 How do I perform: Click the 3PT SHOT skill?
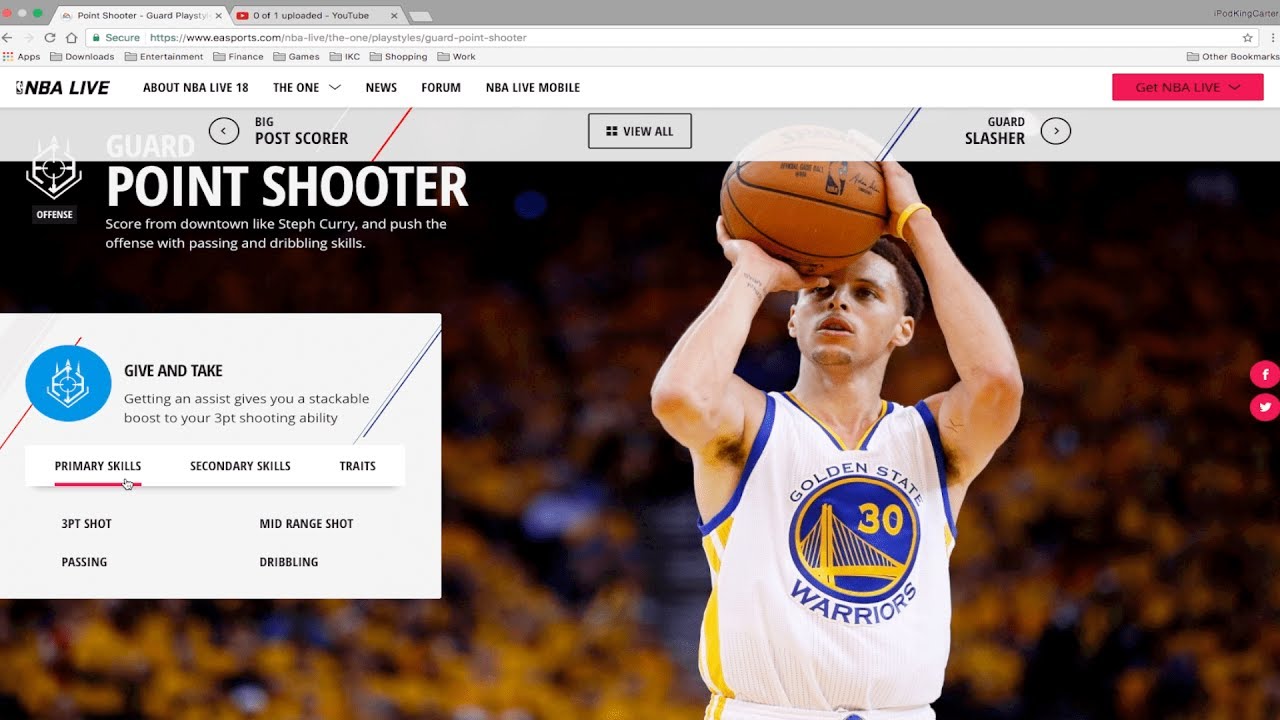[x=87, y=524]
